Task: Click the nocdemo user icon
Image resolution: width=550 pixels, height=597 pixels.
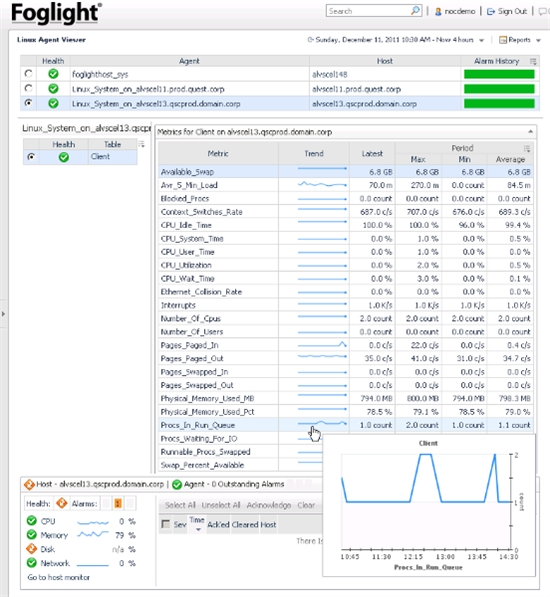Action: click(x=438, y=11)
